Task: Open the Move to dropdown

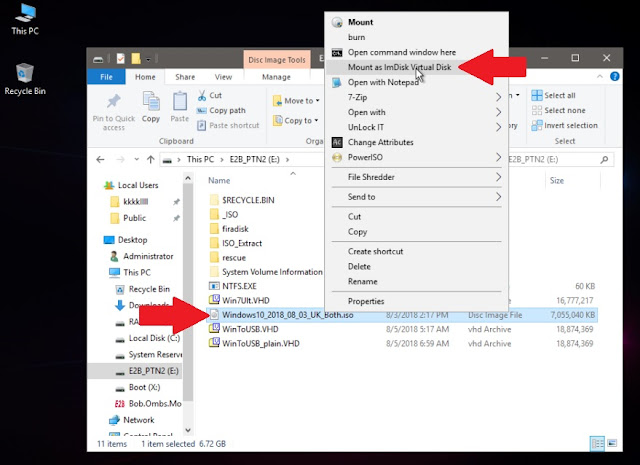Action: pos(296,100)
